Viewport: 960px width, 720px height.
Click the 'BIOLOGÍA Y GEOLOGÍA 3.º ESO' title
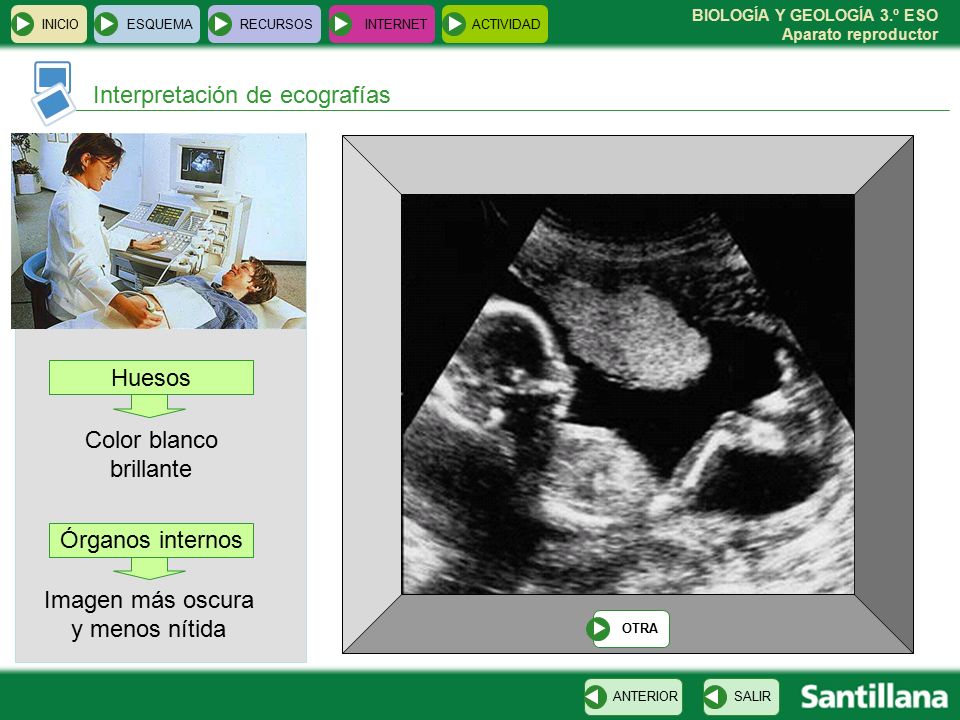(815, 15)
